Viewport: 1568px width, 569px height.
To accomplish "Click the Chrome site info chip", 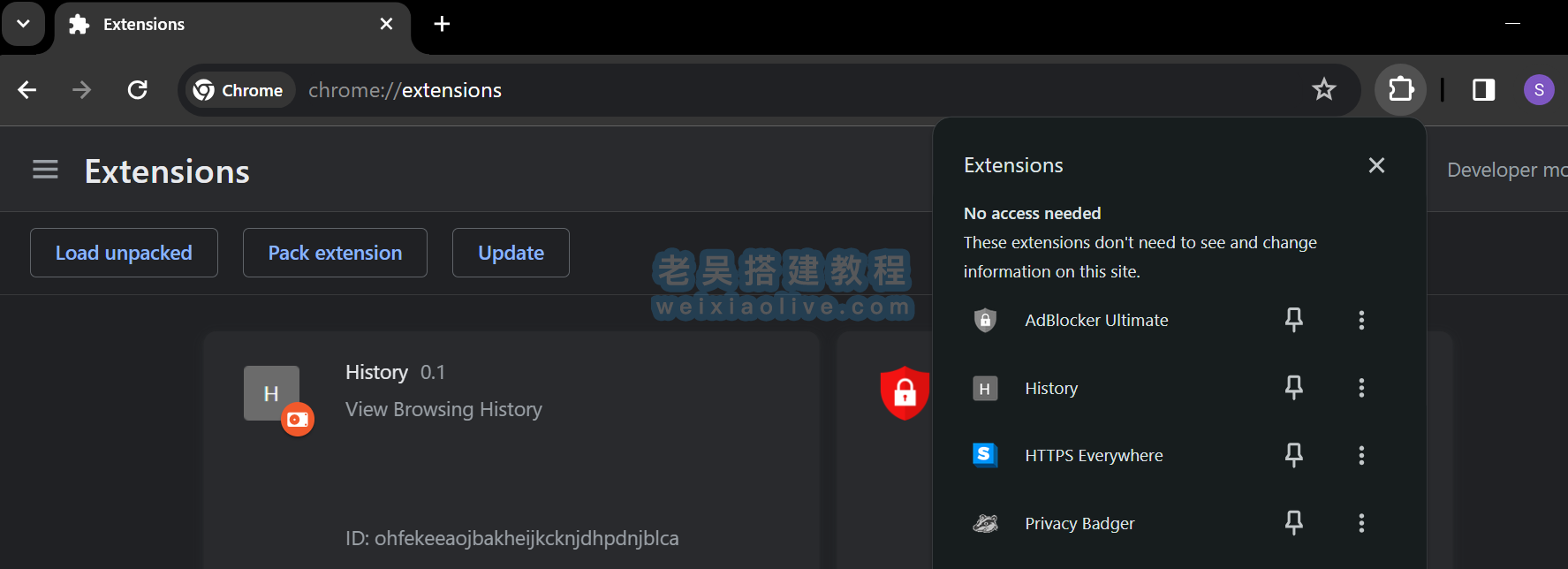I will pyautogui.click(x=239, y=90).
